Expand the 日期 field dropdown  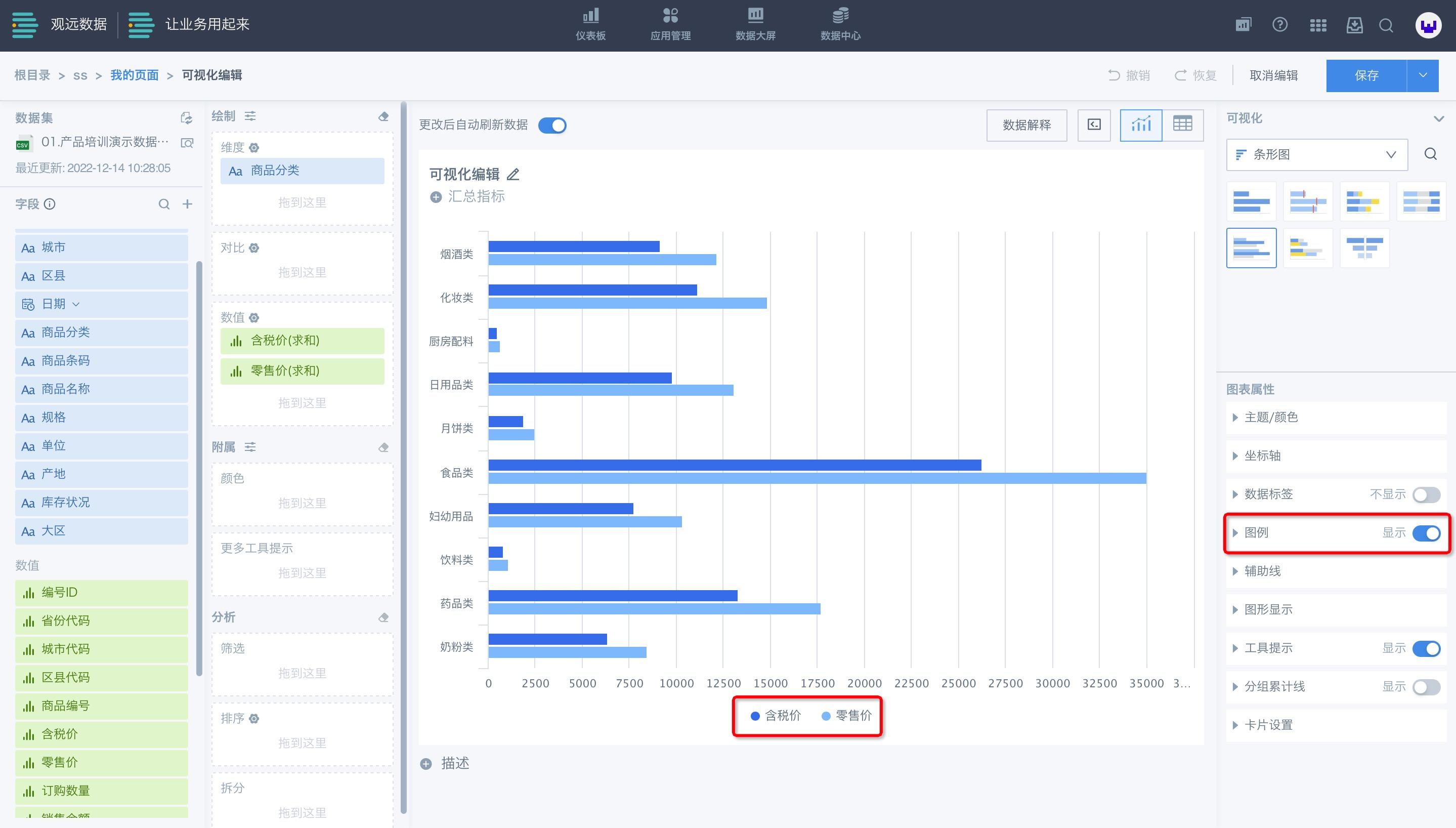click(75, 305)
